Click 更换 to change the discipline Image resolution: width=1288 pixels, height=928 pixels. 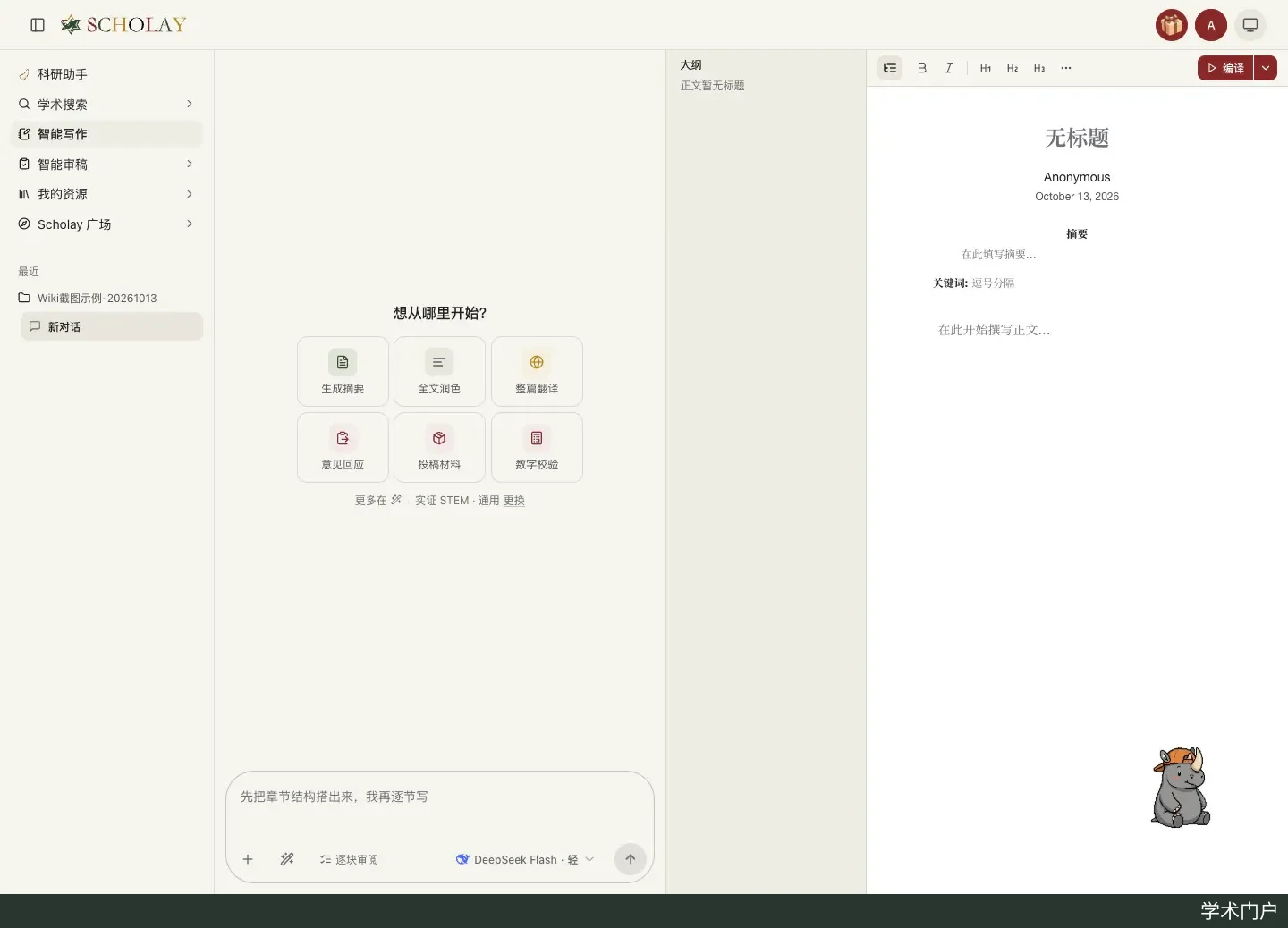pyautogui.click(x=513, y=501)
